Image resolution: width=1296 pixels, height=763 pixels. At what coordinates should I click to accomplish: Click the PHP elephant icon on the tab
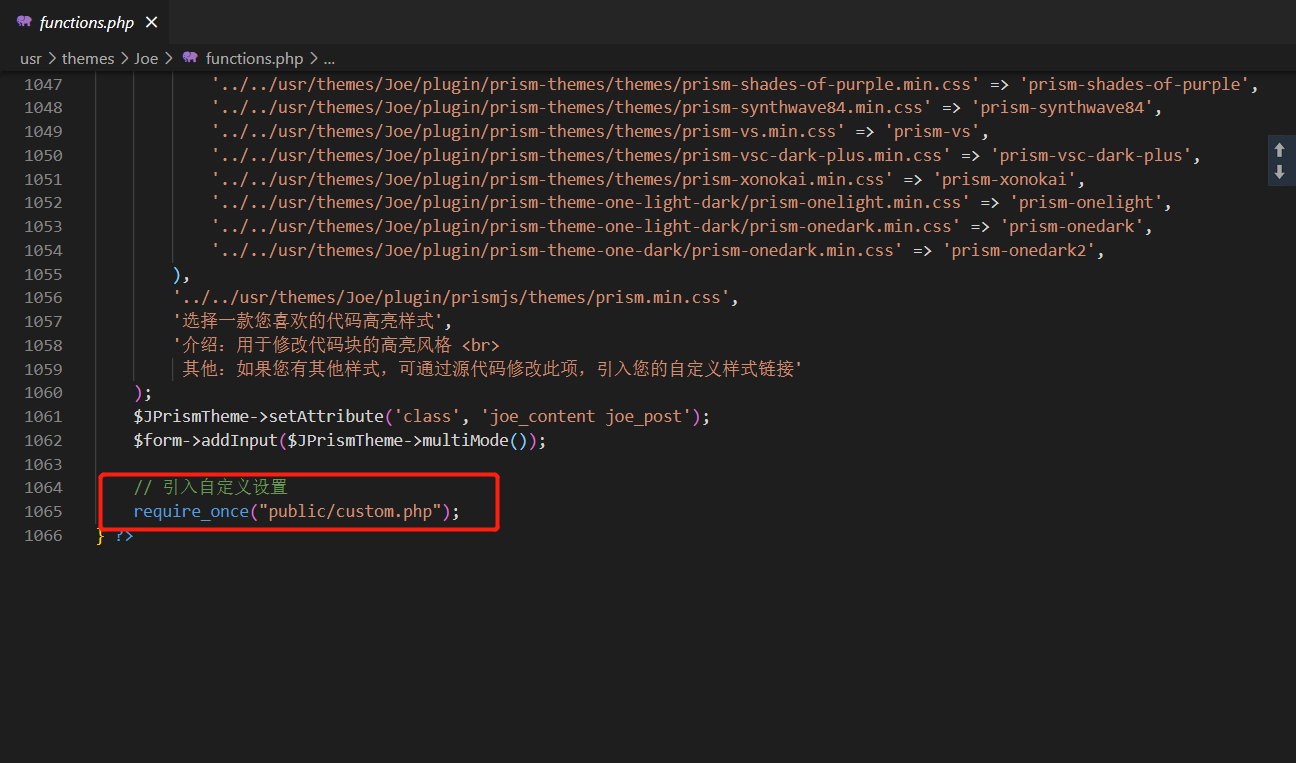click(x=24, y=22)
